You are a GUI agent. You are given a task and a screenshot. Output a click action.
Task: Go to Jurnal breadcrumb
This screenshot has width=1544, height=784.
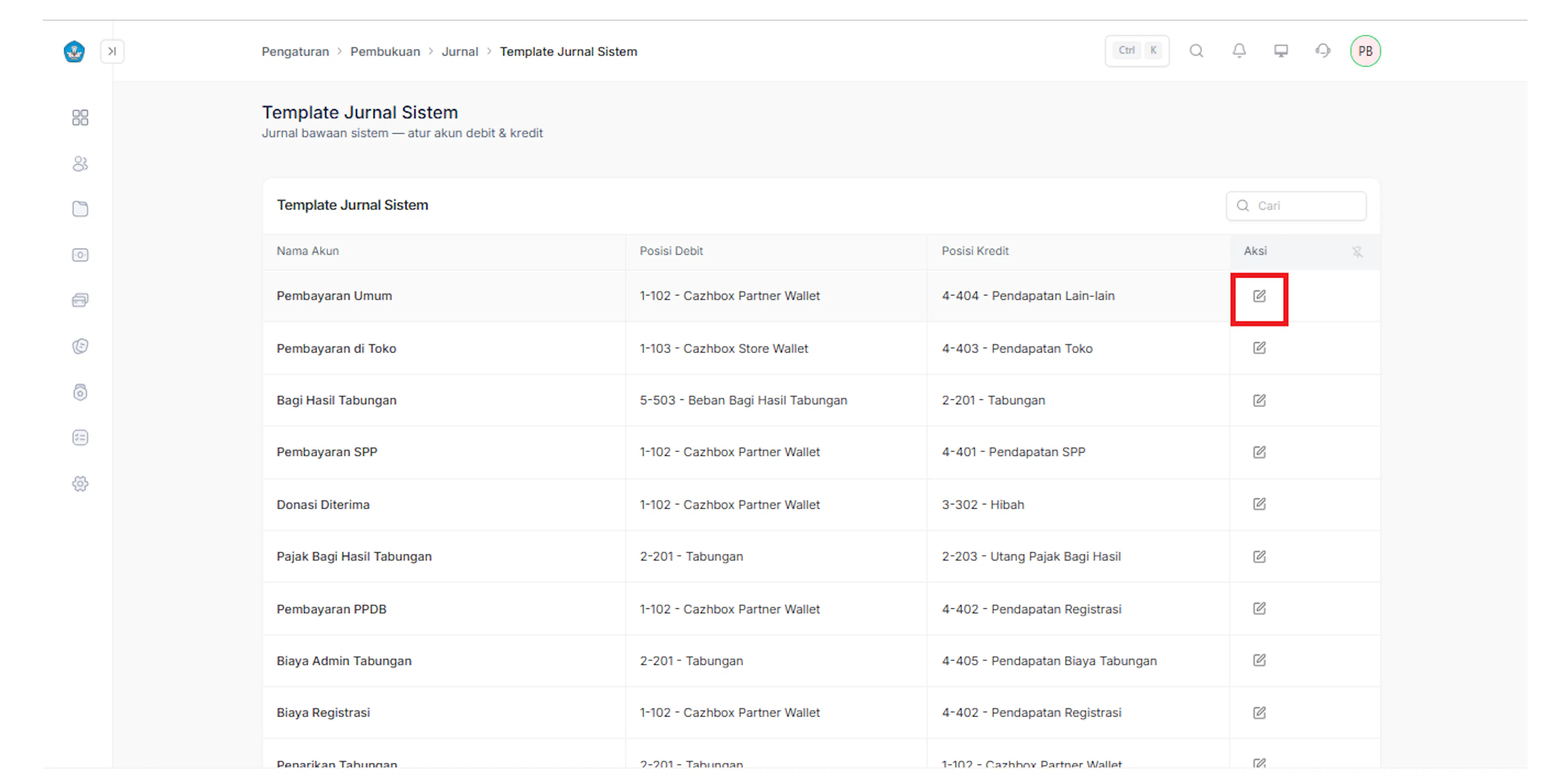(460, 51)
